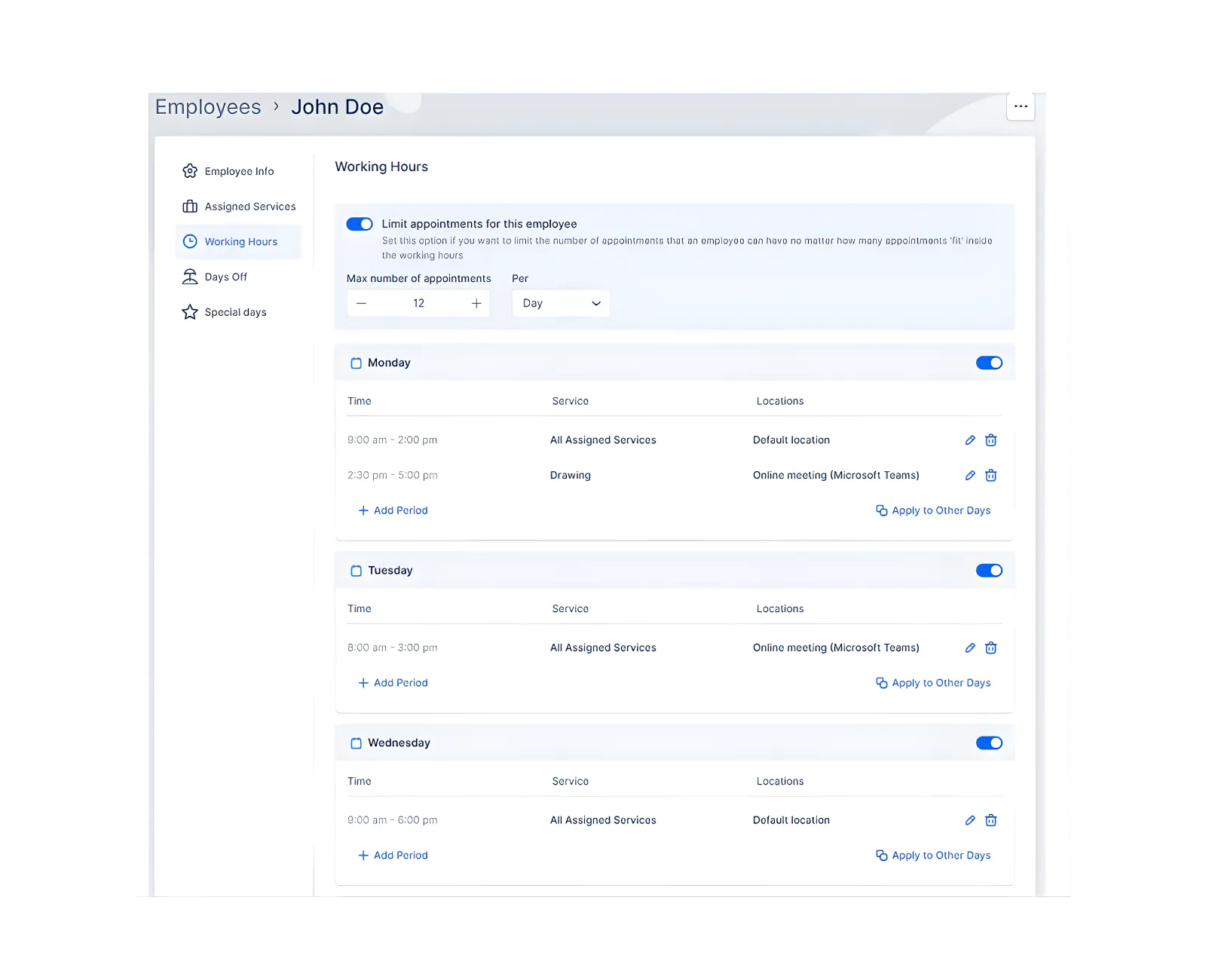The height and width of the screenshot is (980, 1206).
Task: Navigate to Employees via breadcrumb
Action: (x=207, y=106)
